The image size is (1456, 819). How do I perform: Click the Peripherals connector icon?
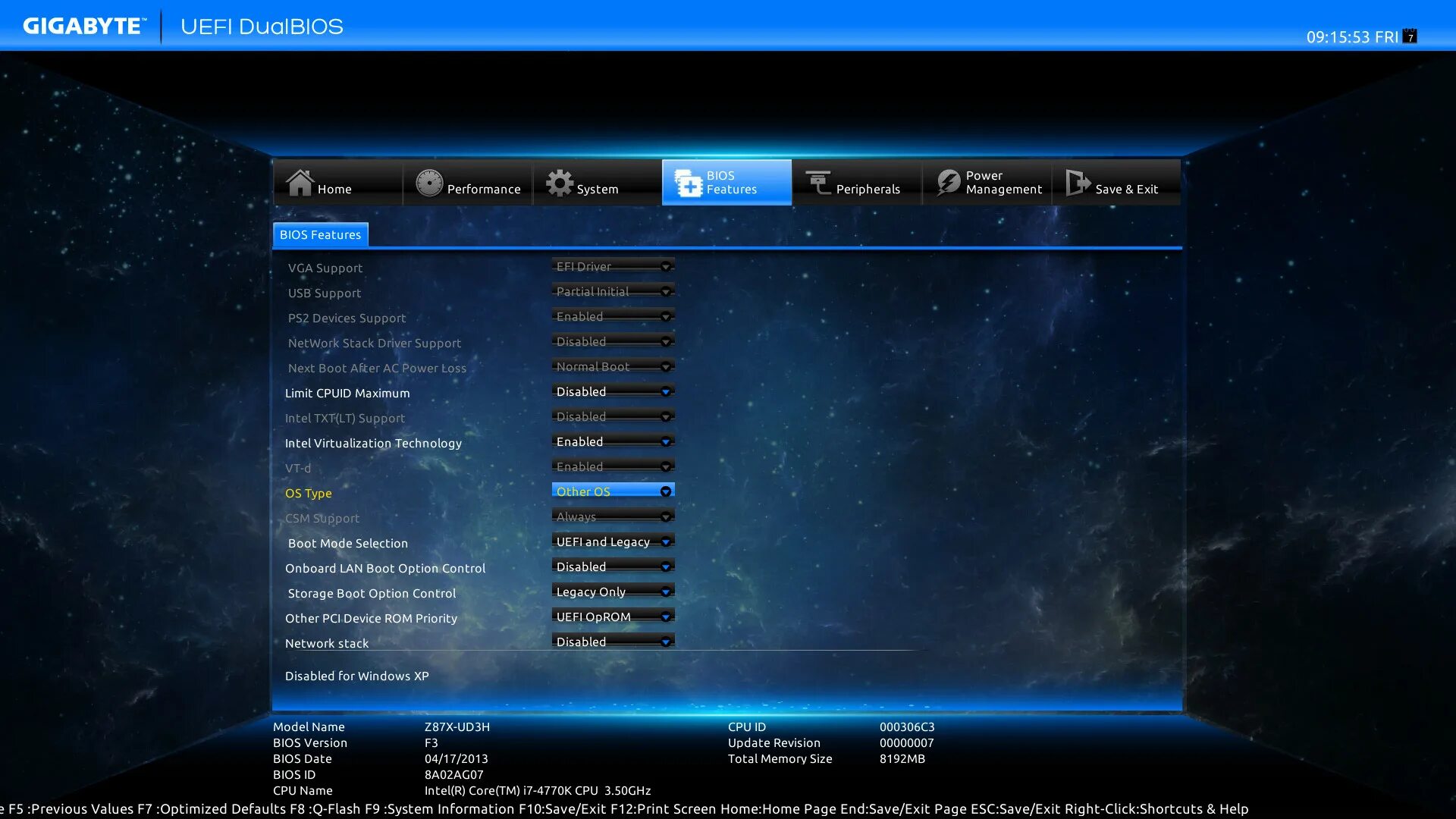[x=818, y=183]
